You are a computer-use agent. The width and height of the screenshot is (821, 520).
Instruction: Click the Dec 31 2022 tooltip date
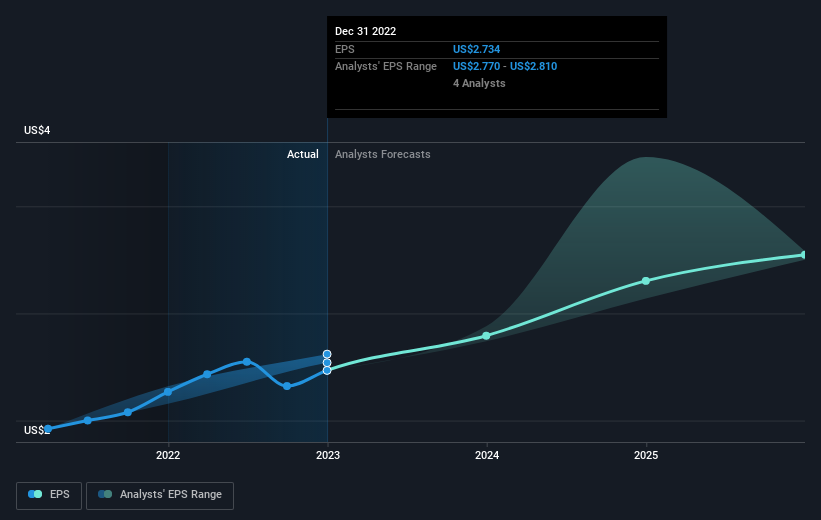(x=365, y=31)
